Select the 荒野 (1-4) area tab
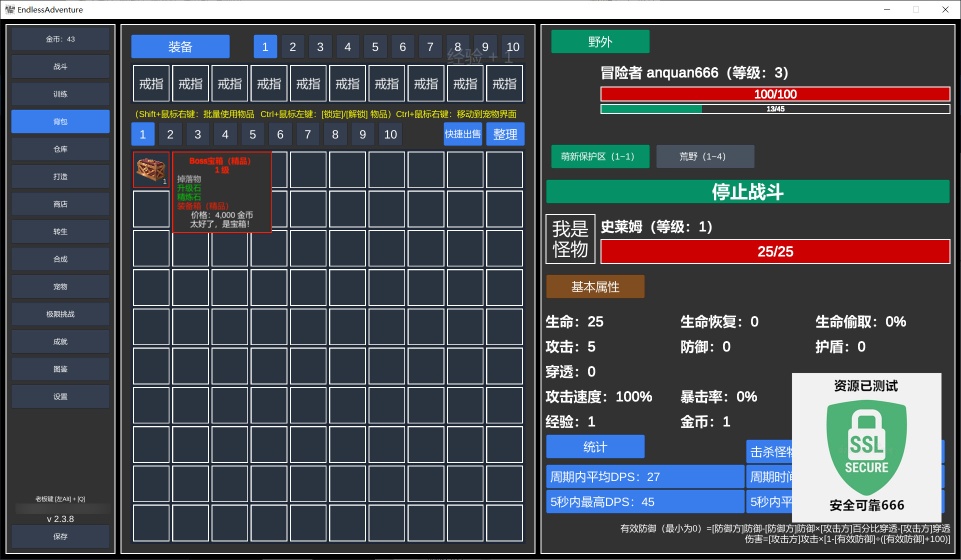961x560 pixels. tap(704, 157)
